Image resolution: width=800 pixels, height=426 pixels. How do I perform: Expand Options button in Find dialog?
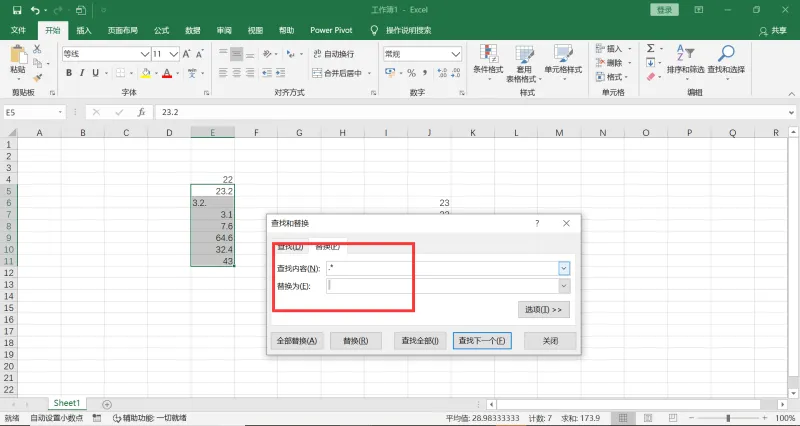(543, 310)
